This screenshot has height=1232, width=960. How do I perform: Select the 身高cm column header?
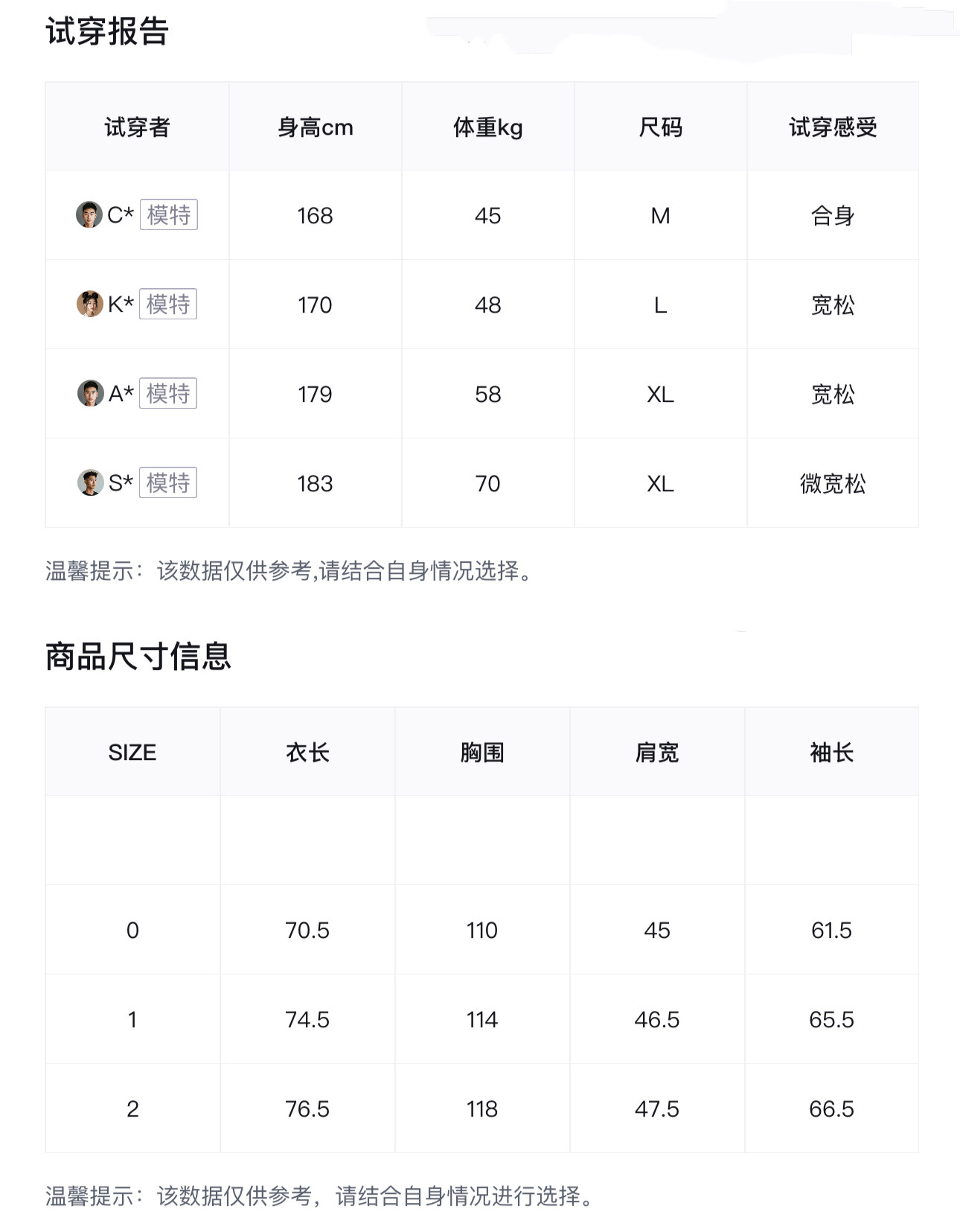click(315, 127)
